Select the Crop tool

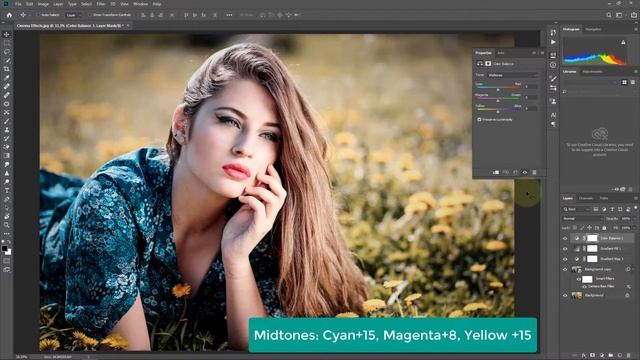(x=7, y=69)
